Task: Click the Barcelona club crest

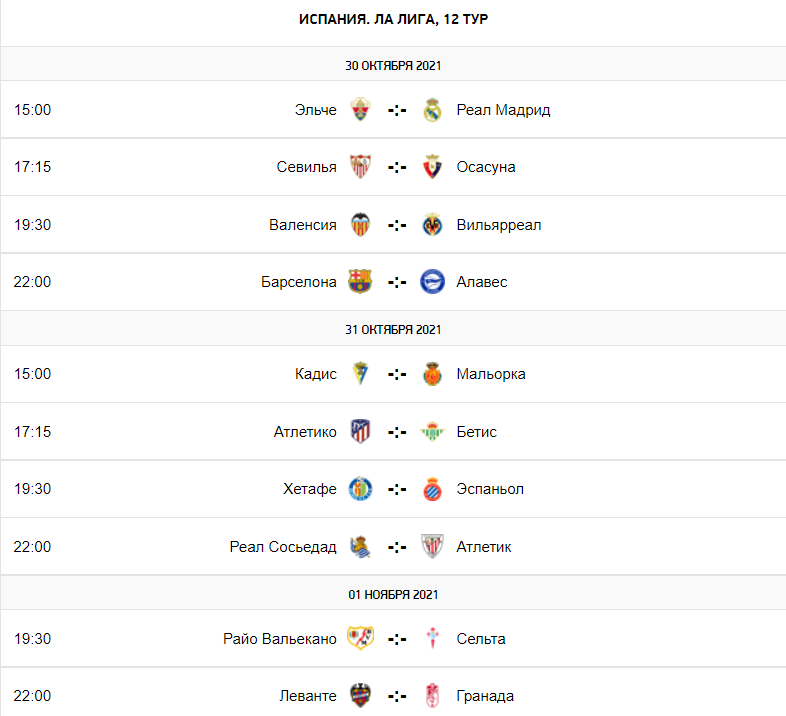Action: click(360, 282)
